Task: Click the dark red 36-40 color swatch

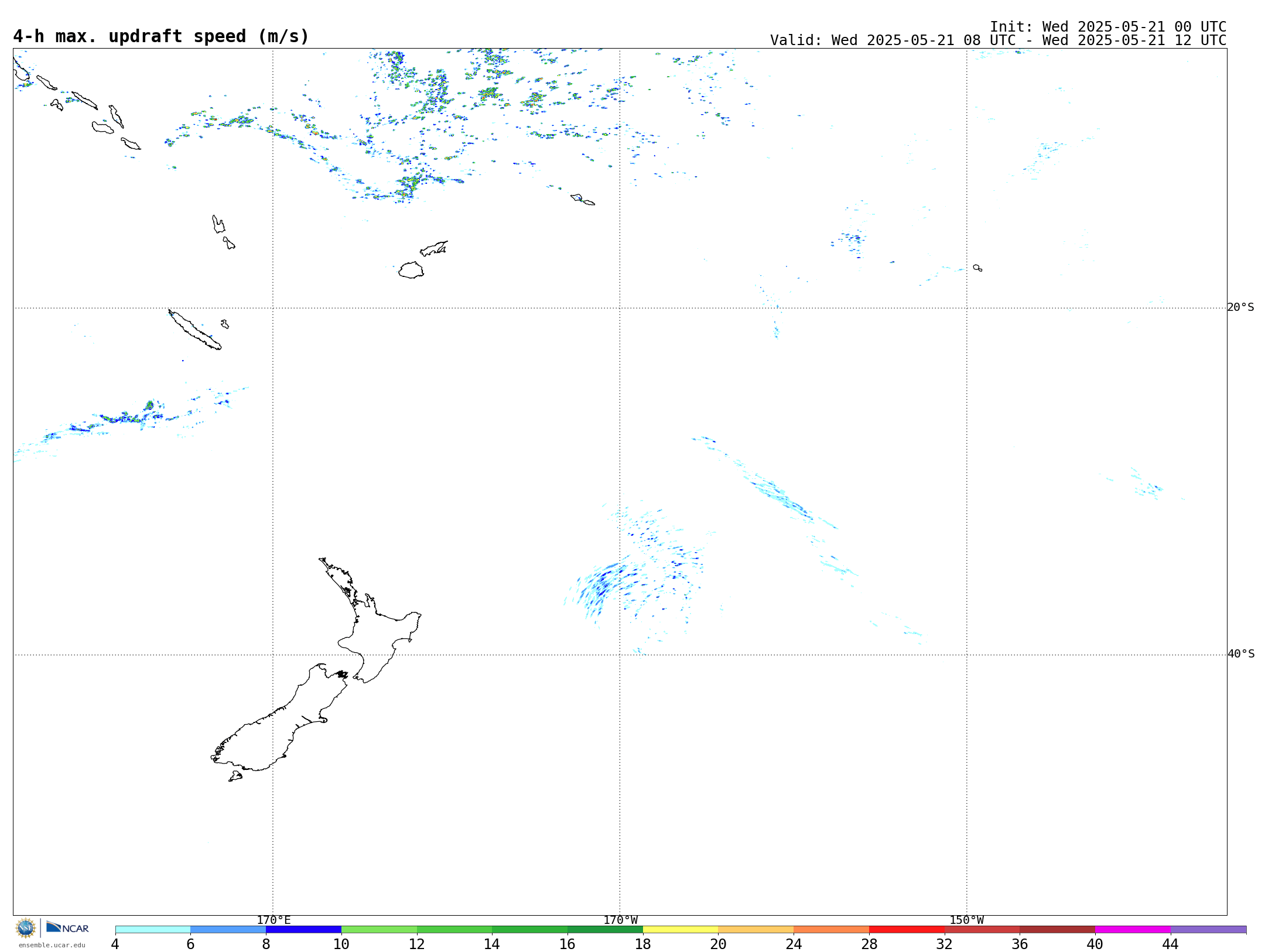Action: pos(1058,930)
